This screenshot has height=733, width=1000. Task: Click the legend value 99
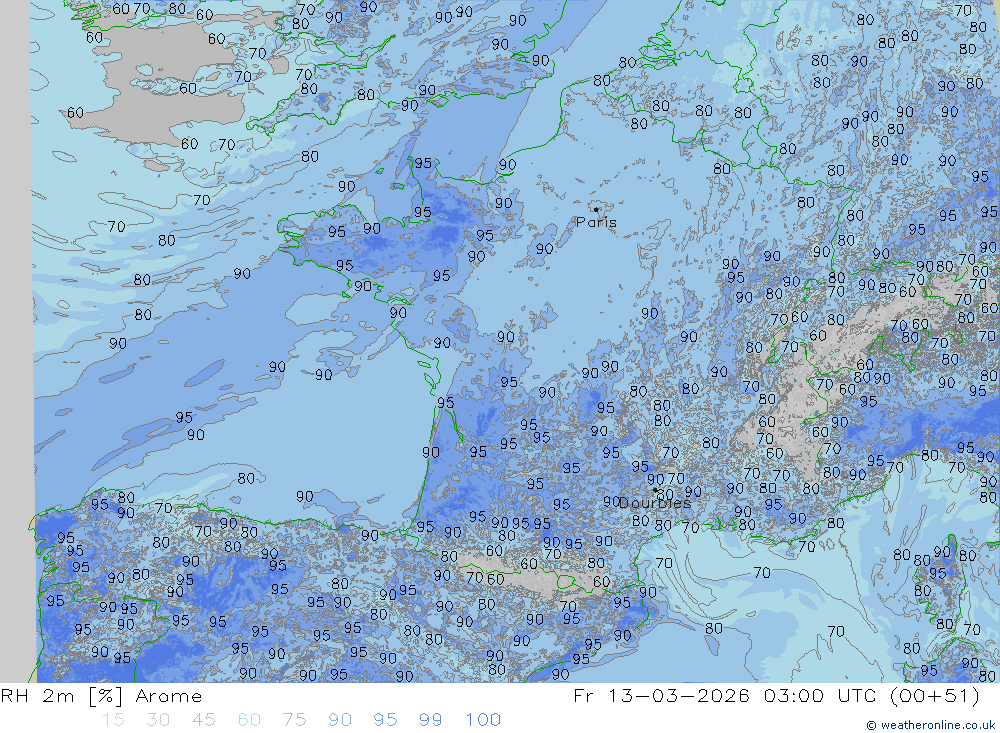tap(430, 720)
